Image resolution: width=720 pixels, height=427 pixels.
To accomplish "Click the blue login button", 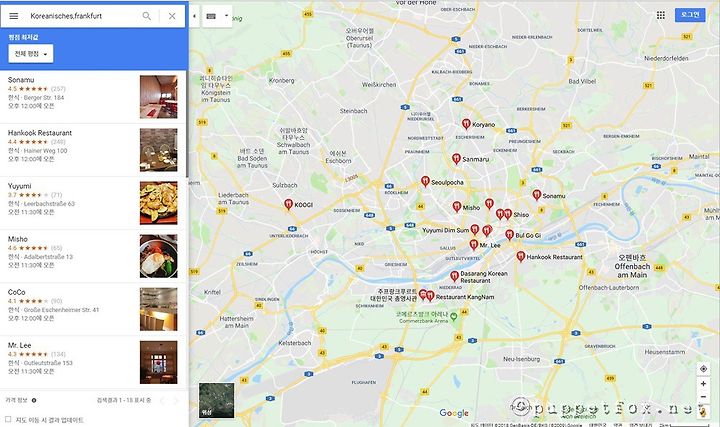I will [x=690, y=15].
